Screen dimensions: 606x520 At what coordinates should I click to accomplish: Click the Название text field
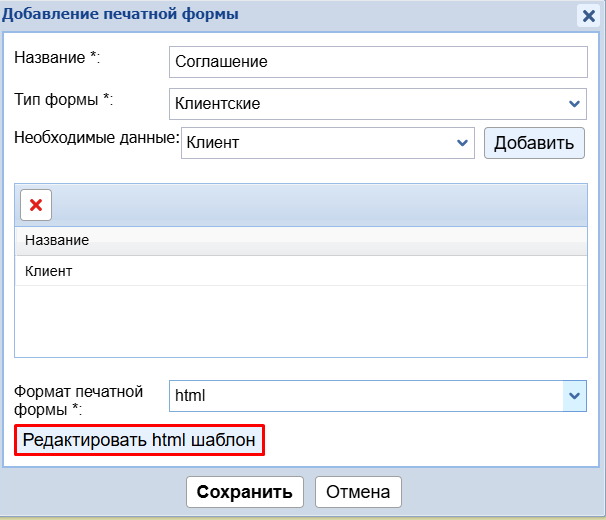378,61
